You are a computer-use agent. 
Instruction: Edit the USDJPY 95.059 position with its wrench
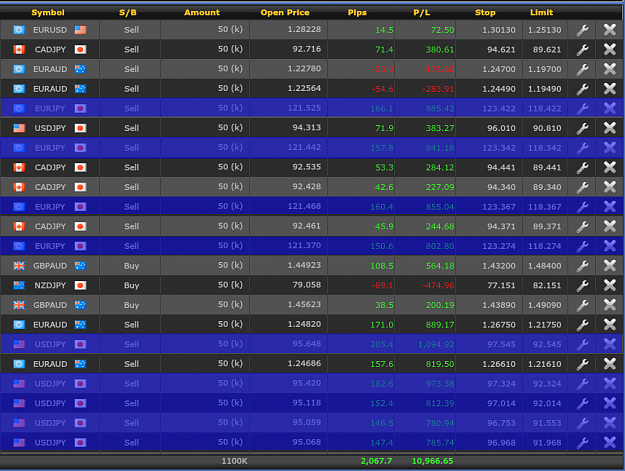tap(582, 423)
